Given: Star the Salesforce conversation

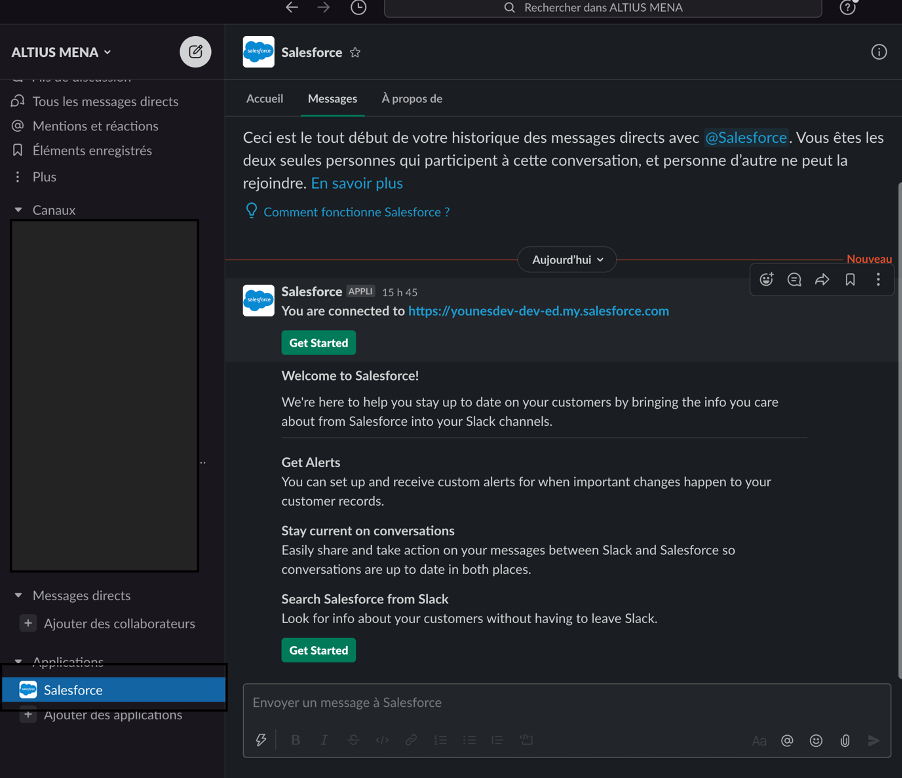Looking at the screenshot, I should 355,52.
